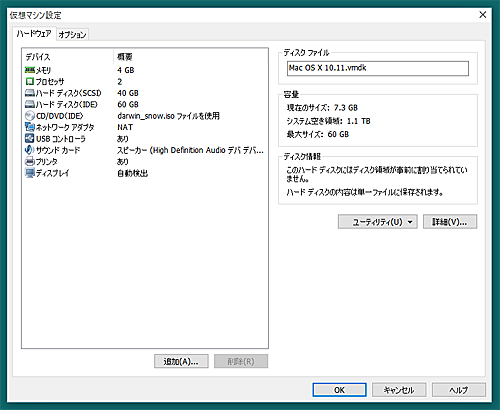Confirm settings with the OK button
The height and width of the screenshot is (410, 500).
click(339, 390)
